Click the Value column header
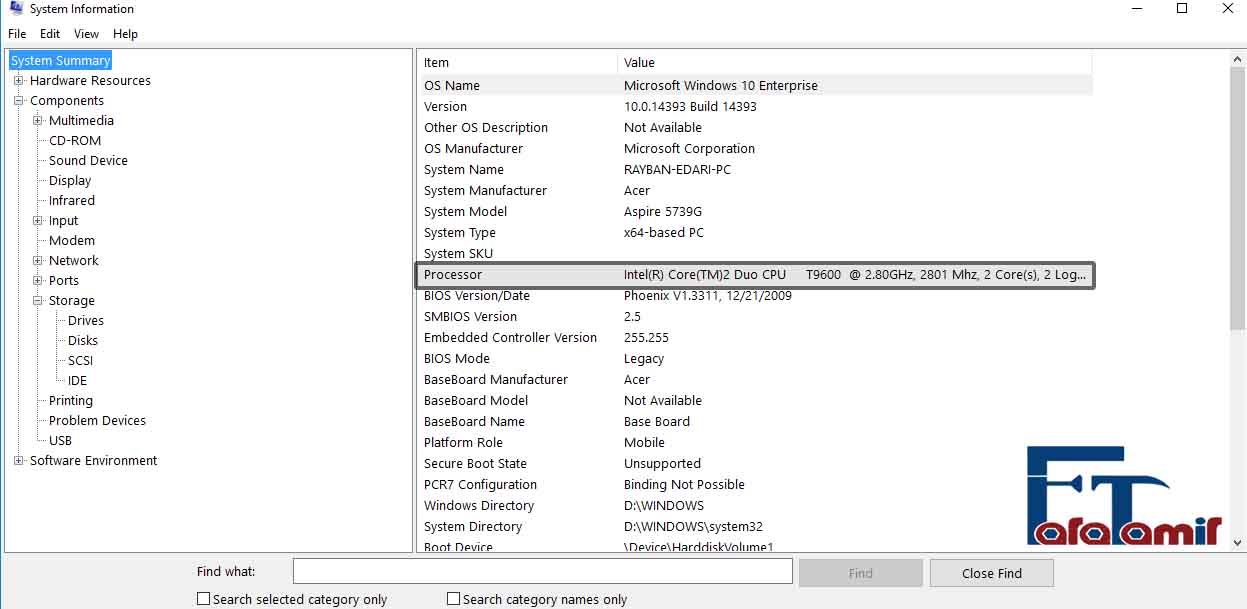1247x609 pixels. point(855,63)
